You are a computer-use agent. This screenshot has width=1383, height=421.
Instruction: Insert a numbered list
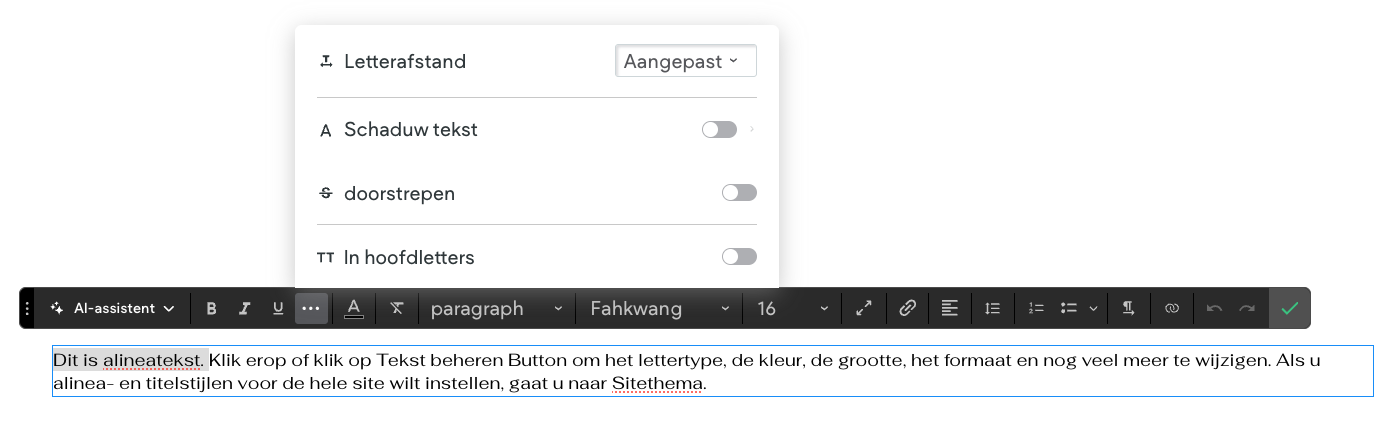click(1036, 309)
